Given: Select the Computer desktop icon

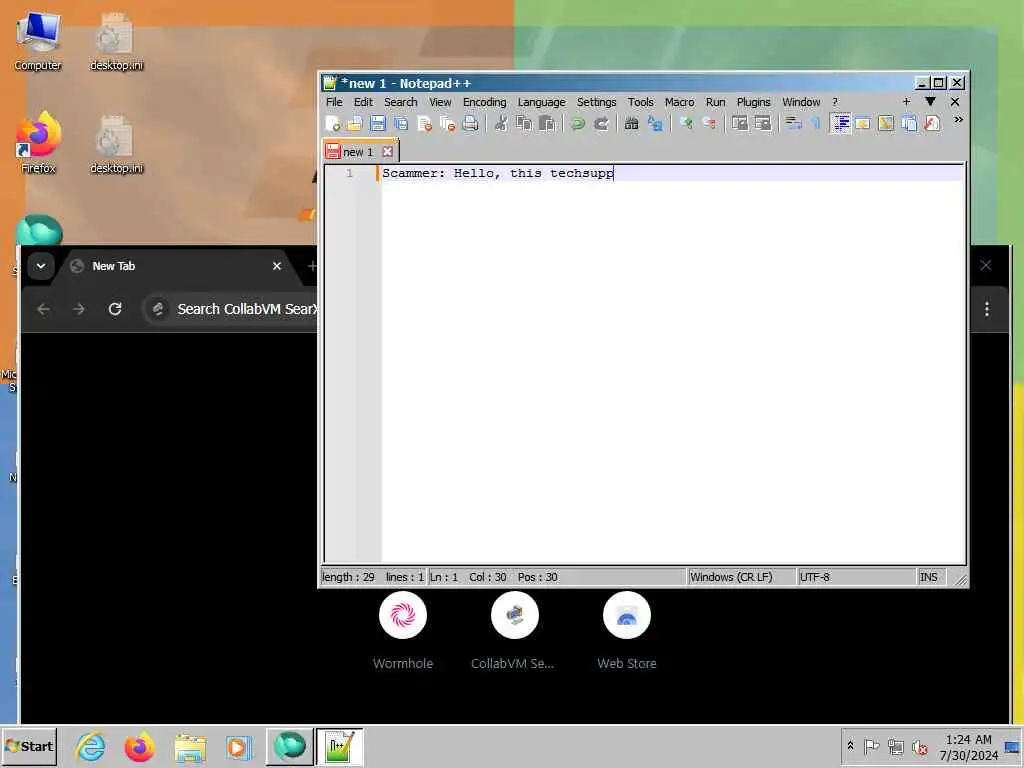Looking at the screenshot, I should 38,41.
